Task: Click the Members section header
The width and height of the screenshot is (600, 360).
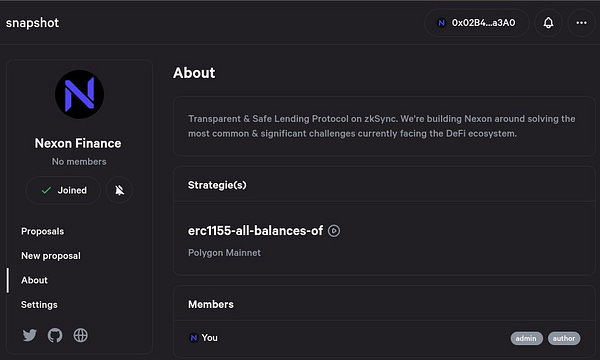Action: (x=211, y=305)
